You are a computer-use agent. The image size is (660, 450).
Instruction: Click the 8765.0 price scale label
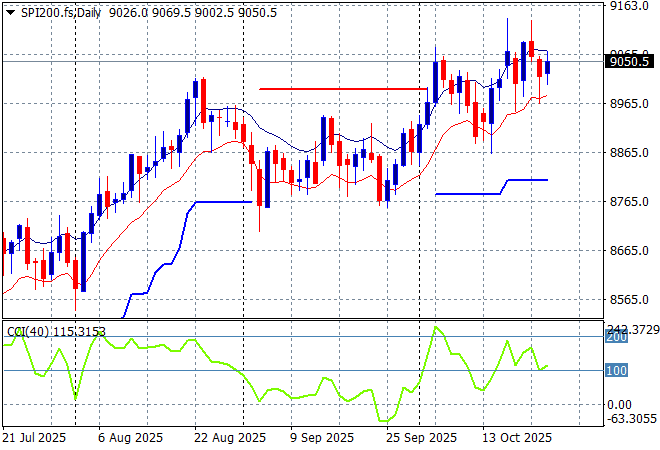coord(629,202)
